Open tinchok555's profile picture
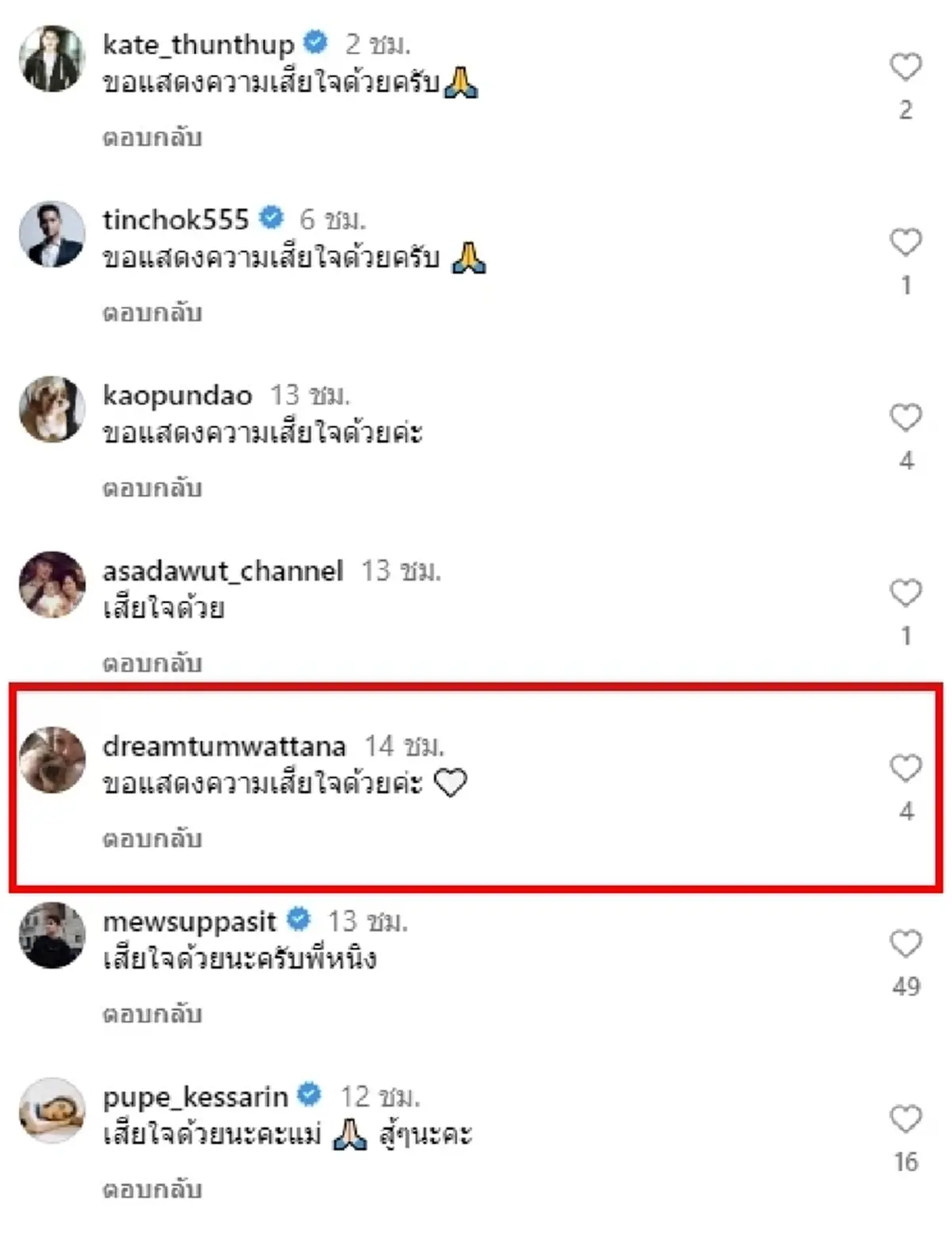Screen dimensions: 952x1240 pyautogui.click(x=52, y=234)
